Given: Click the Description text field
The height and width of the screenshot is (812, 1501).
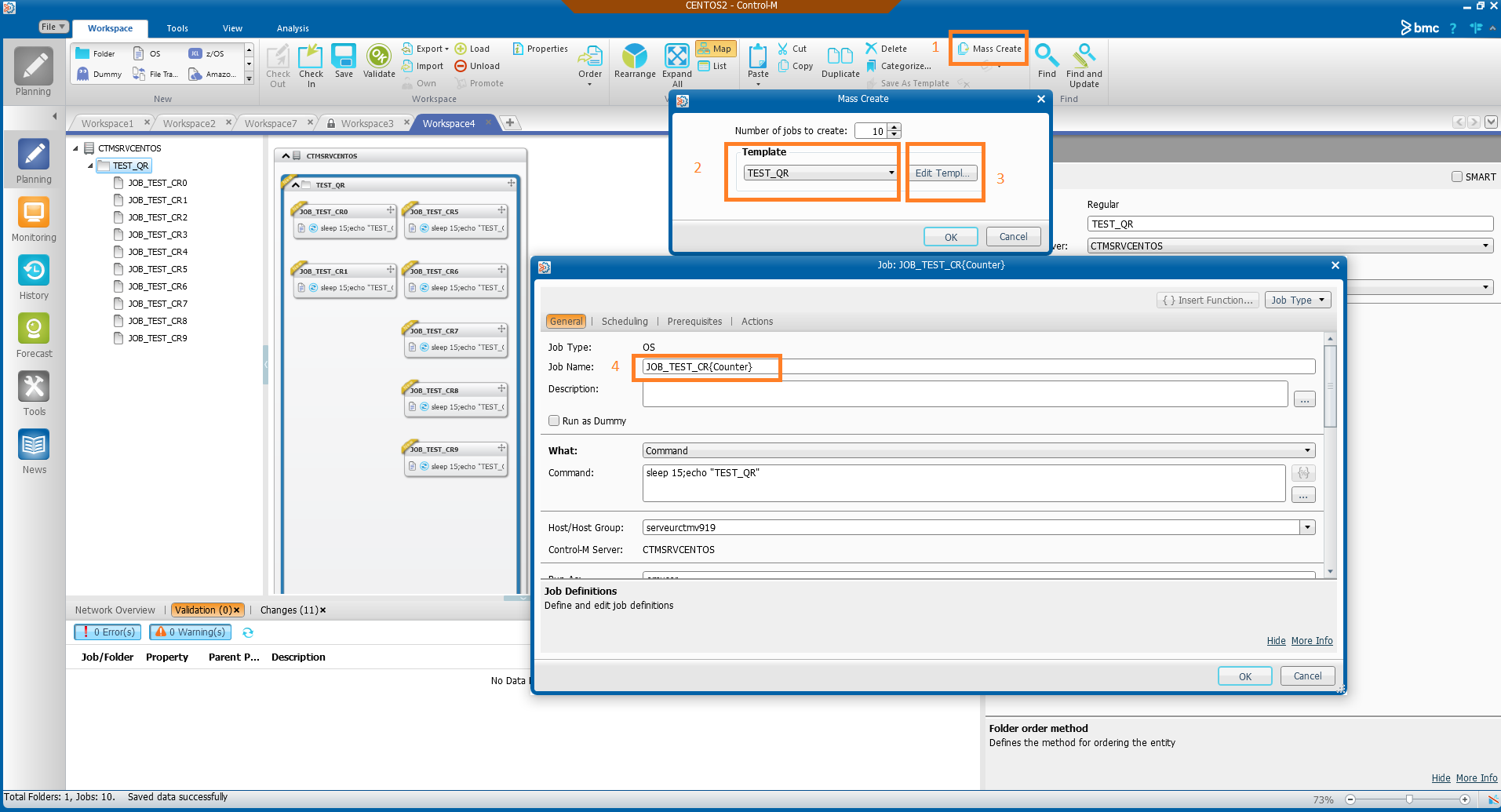Looking at the screenshot, I should click(965, 394).
